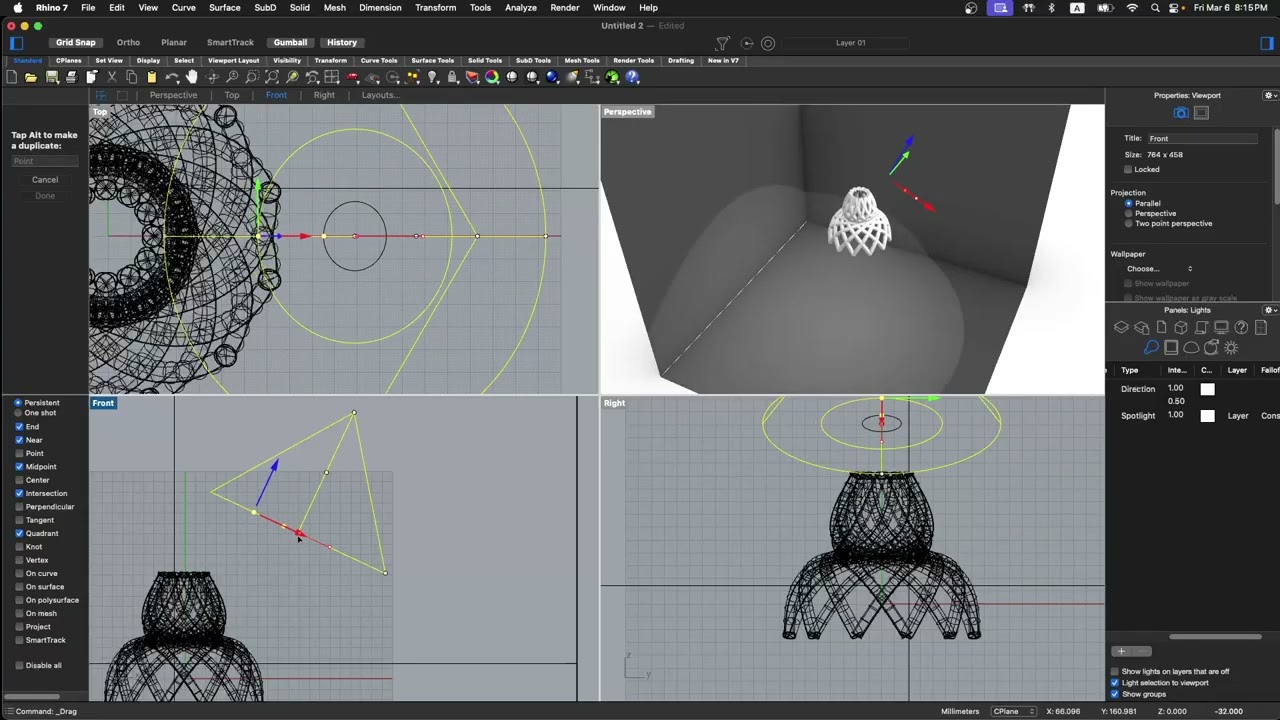Toggle the SmartTrack button
This screenshot has width=1280, height=720.
click(x=230, y=43)
